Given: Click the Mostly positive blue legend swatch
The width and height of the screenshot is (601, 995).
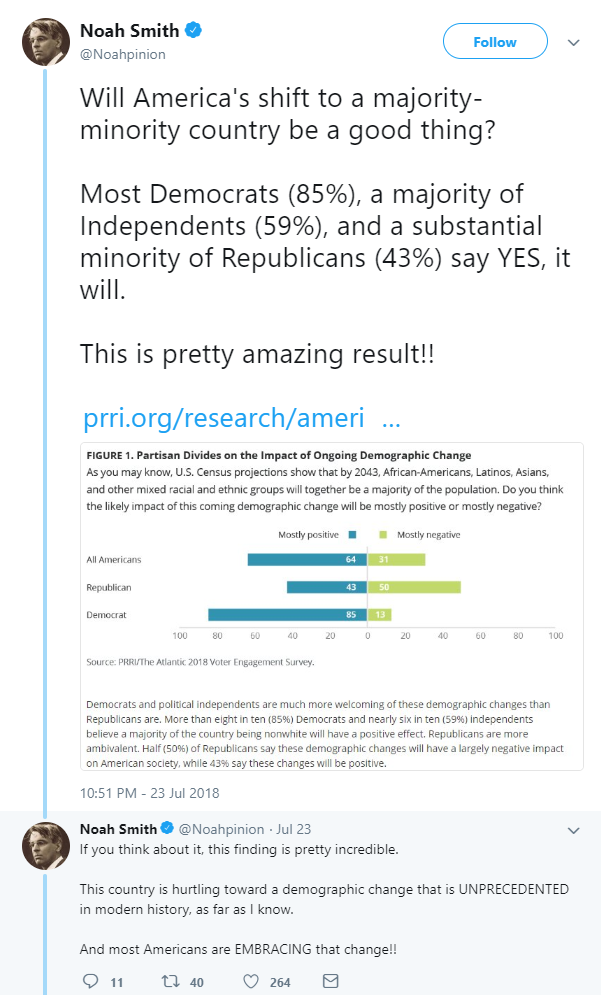Looking at the screenshot, I should point(352,534).
